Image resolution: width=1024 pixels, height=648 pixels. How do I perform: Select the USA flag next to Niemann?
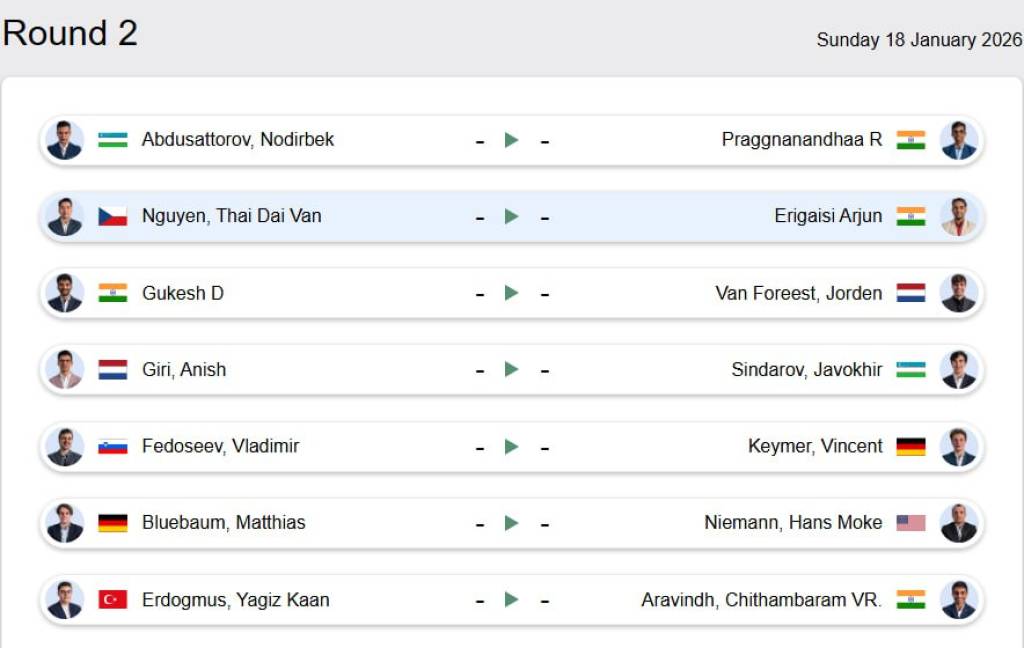click(x=911, y=523)
